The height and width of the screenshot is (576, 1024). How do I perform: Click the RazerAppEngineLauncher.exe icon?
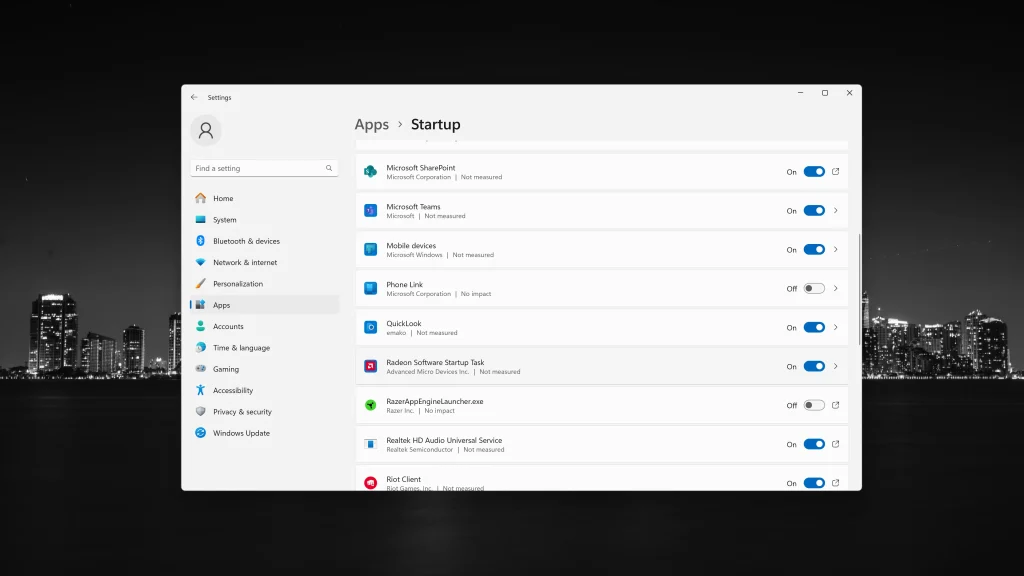tap(370, 405)
